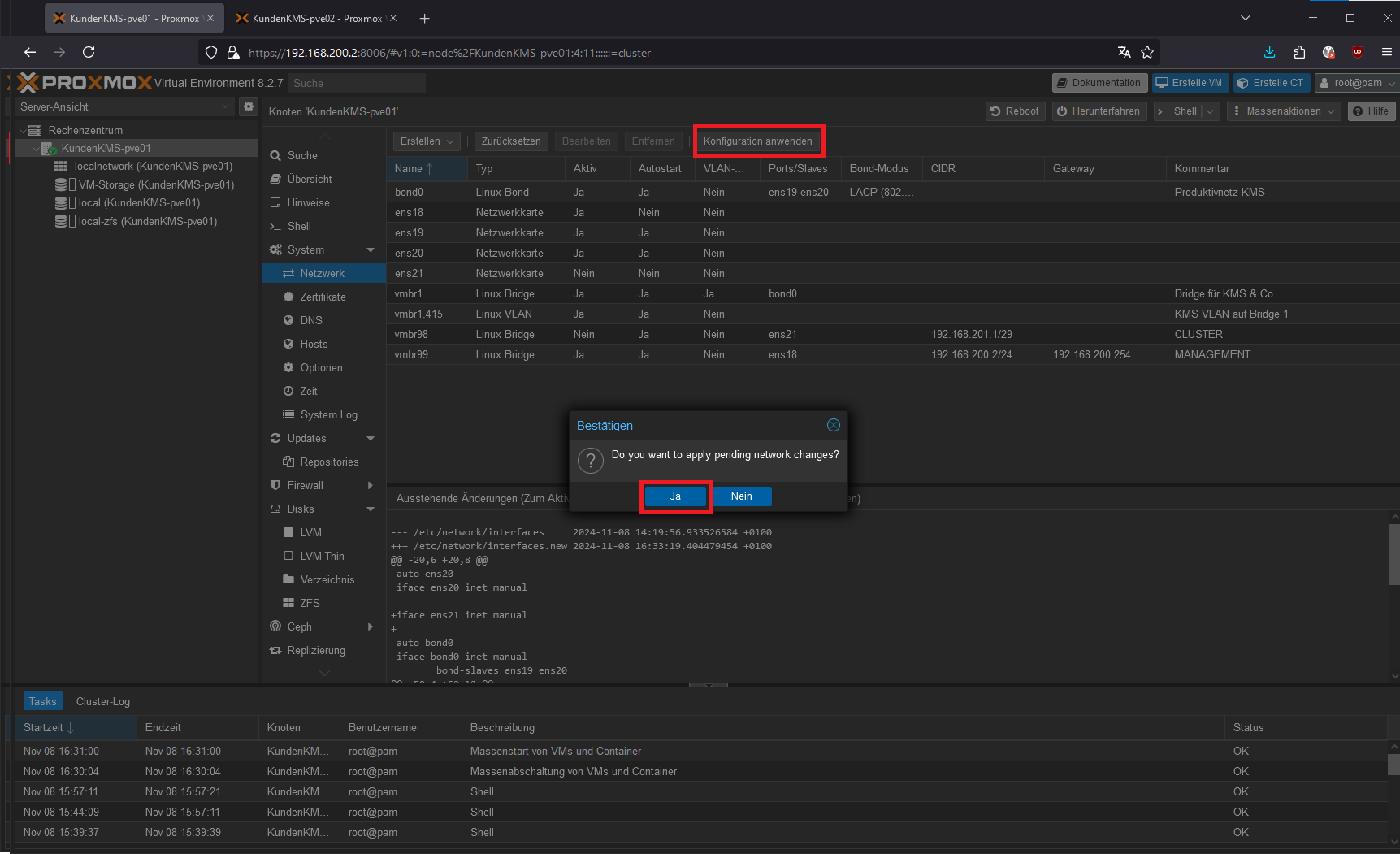
Task: Reload the page with browser refresh icon
Action: (89, 52)
